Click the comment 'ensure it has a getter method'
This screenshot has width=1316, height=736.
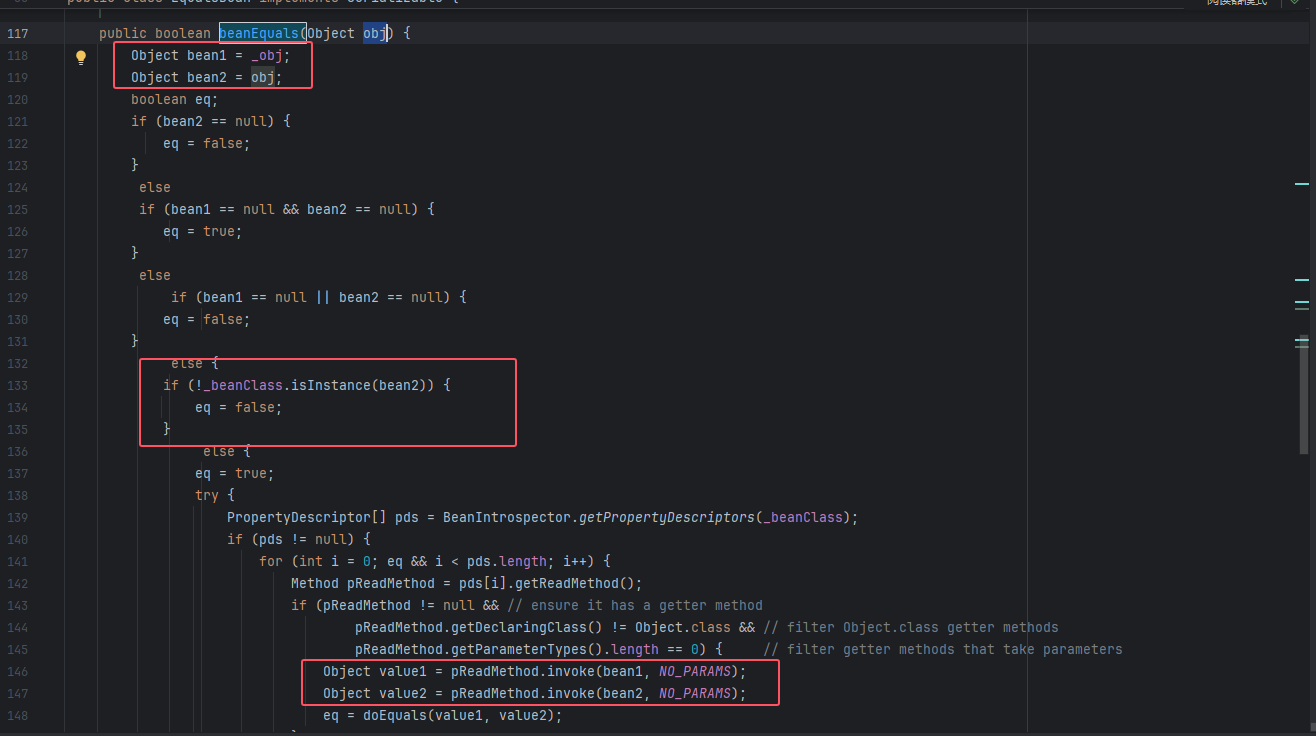(635, 605)
